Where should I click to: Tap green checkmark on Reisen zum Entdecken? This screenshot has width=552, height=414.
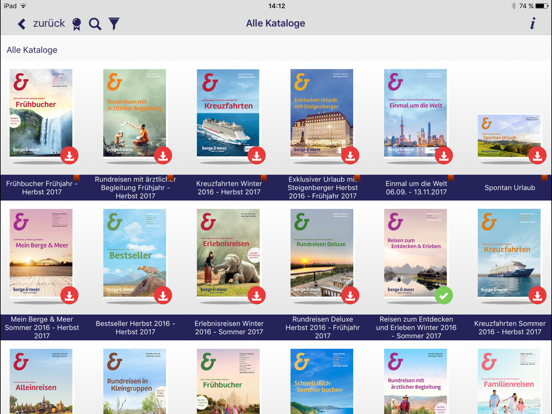[444, 295]
